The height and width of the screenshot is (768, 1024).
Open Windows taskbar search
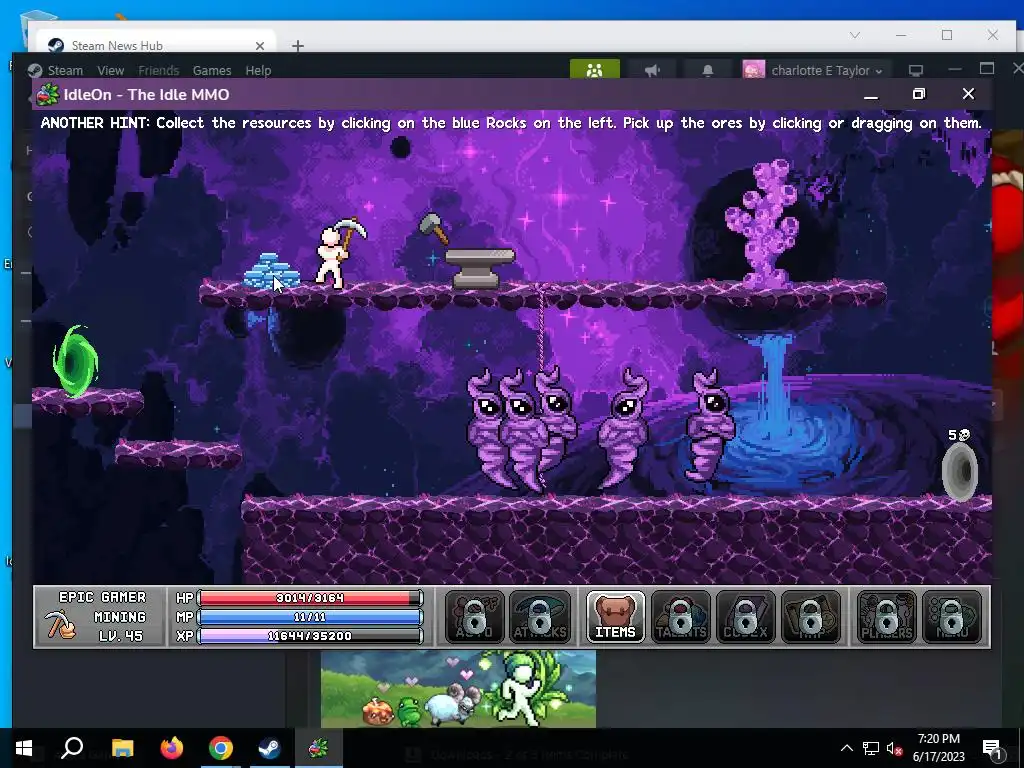(72, 748)
